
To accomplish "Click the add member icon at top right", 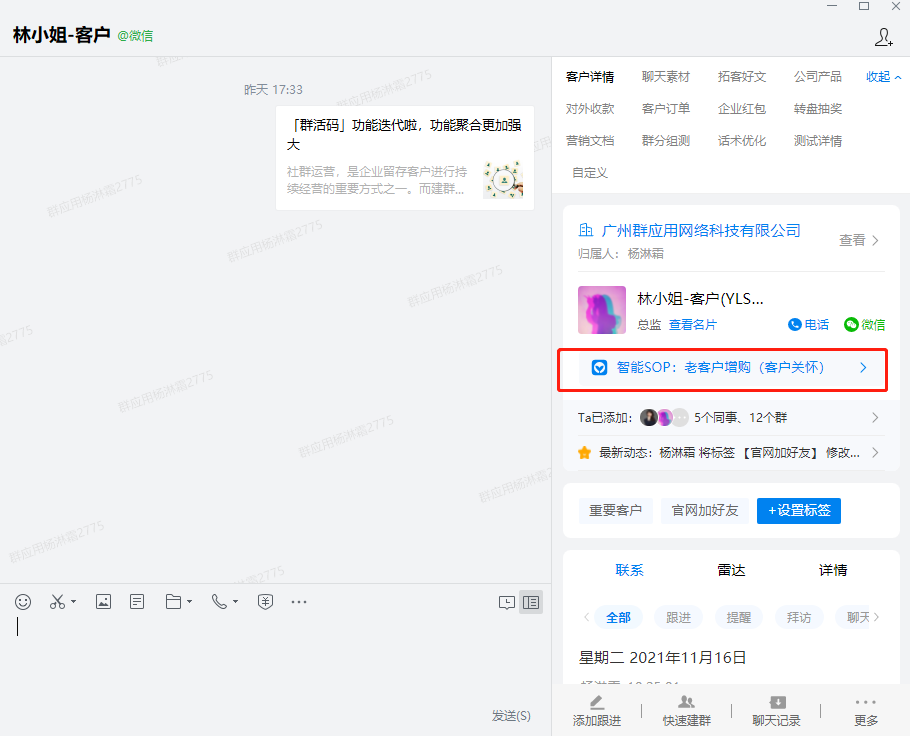I will pyautogui.click(x=883, y=37).
